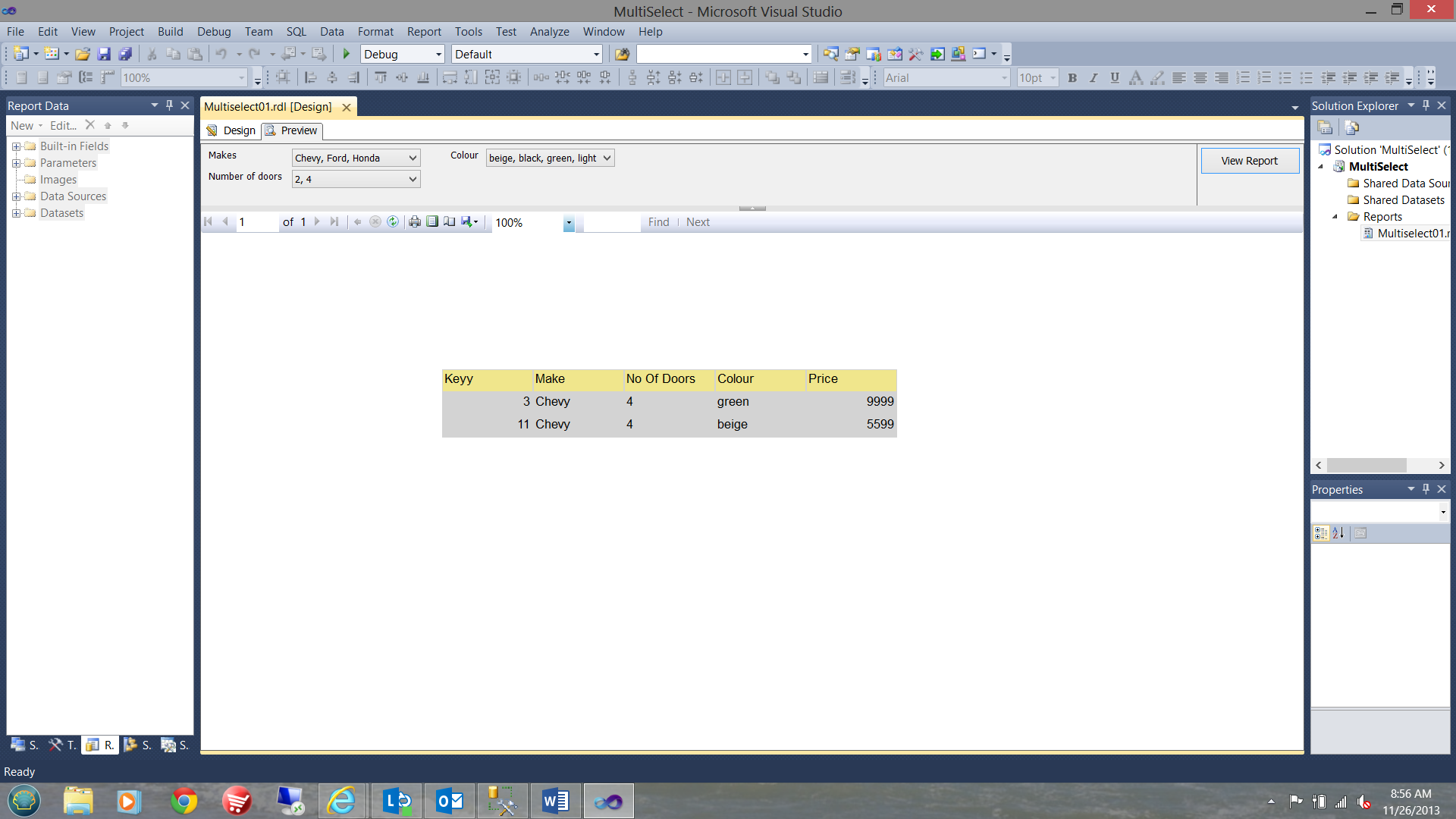
Task: Click the Open File folder icon
Action: coord(83,54)
